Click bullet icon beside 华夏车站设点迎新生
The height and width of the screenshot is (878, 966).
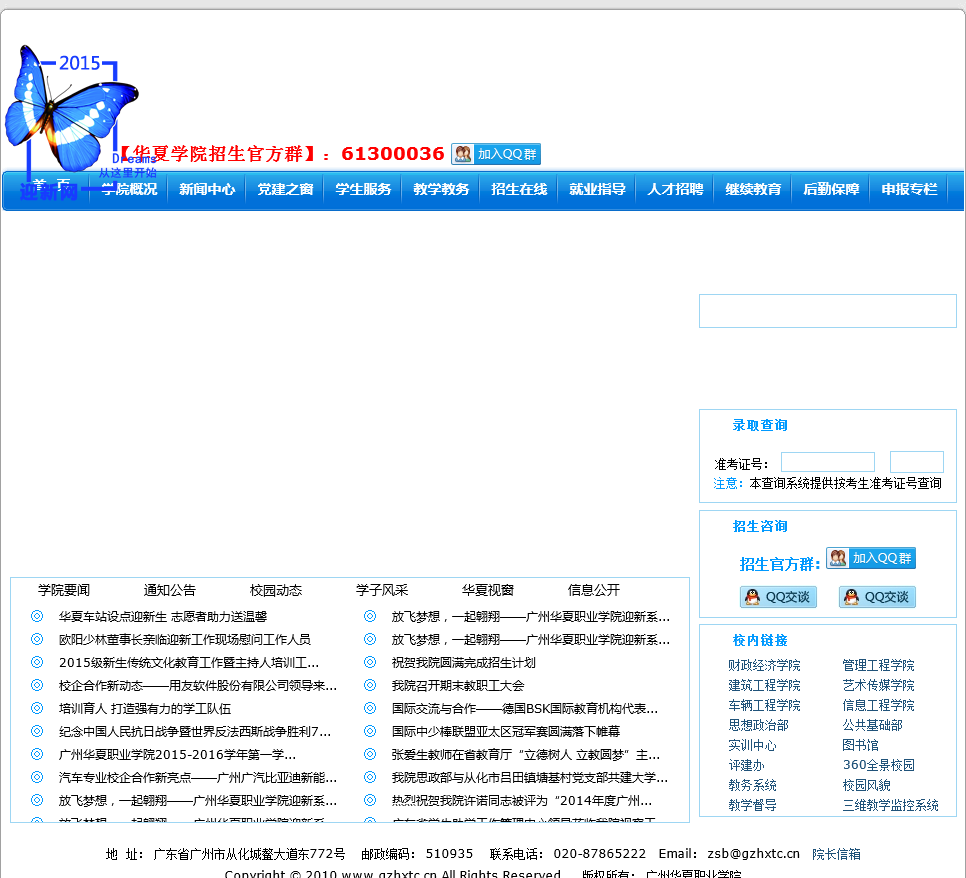pos(37,616)
